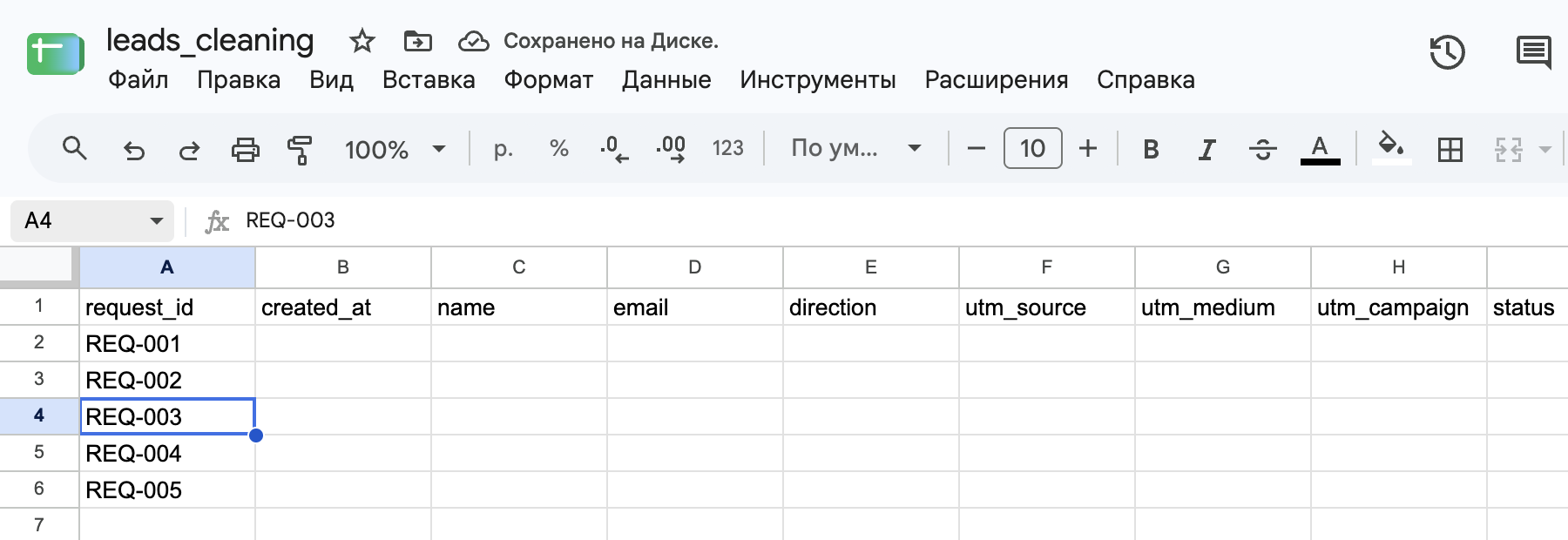Open the Вид menu
Viewport: 1568px width, 540px height.
tap(331, 80)
